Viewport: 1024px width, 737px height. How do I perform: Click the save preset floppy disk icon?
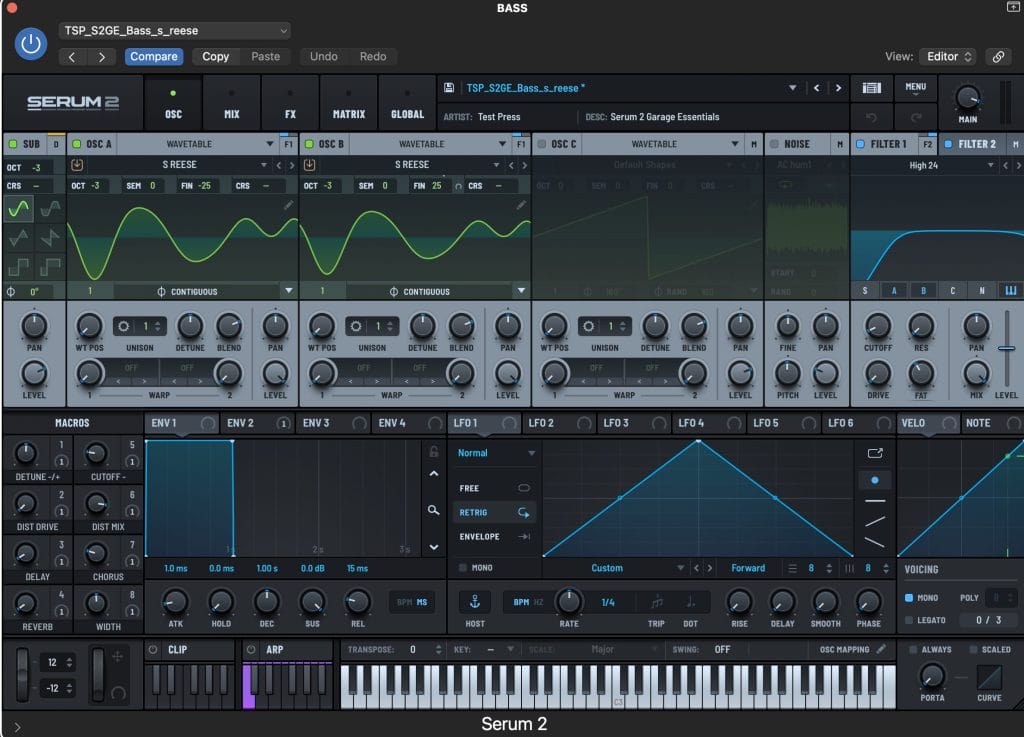click(x=450, y=88)
